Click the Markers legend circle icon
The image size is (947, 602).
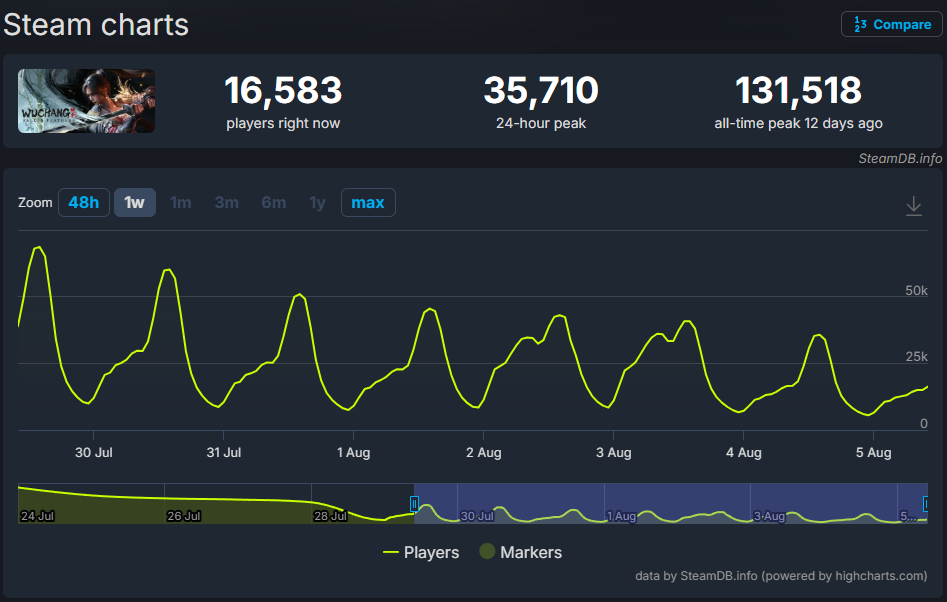487,552
